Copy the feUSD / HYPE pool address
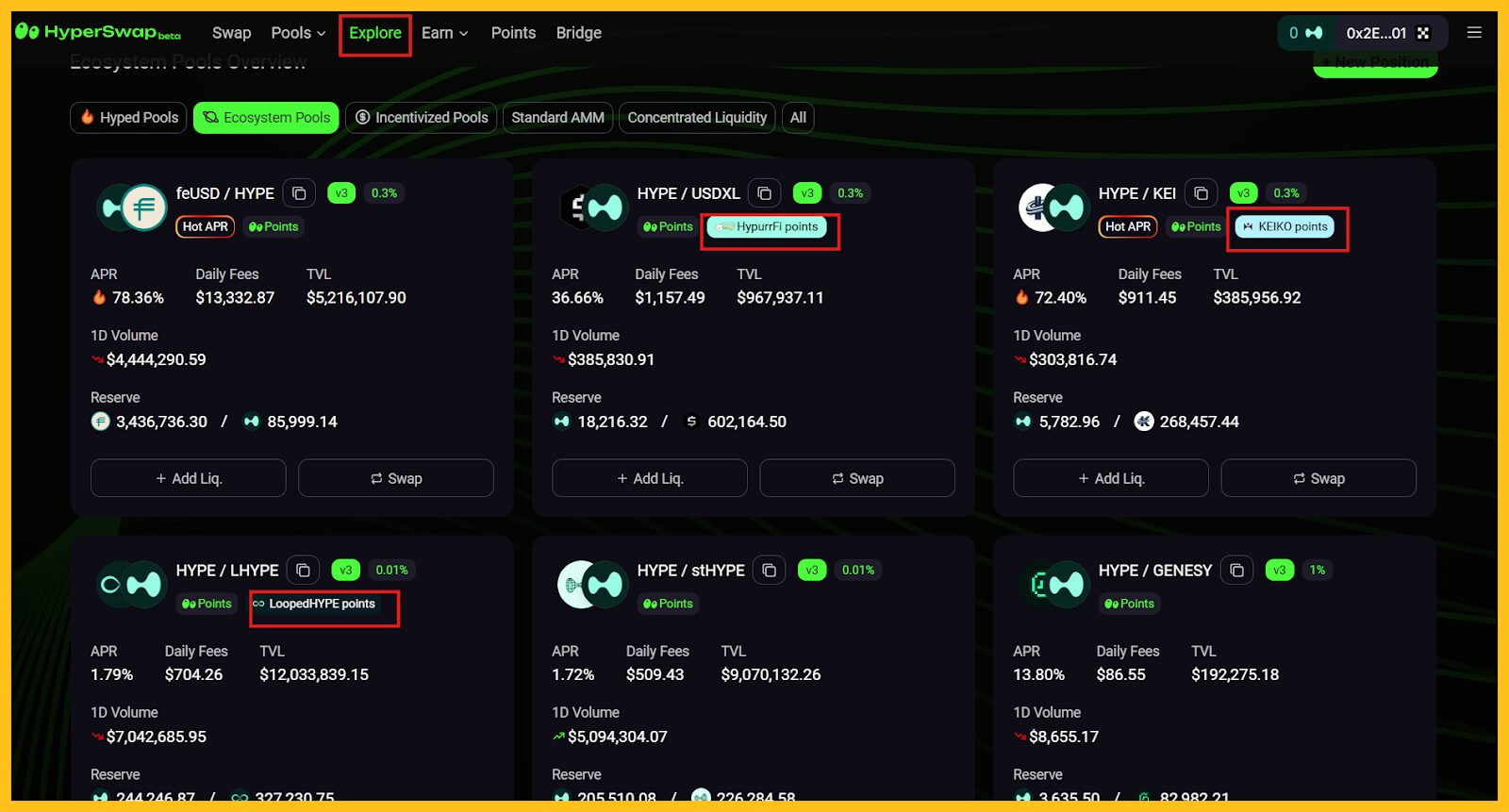 click(299, 193)
